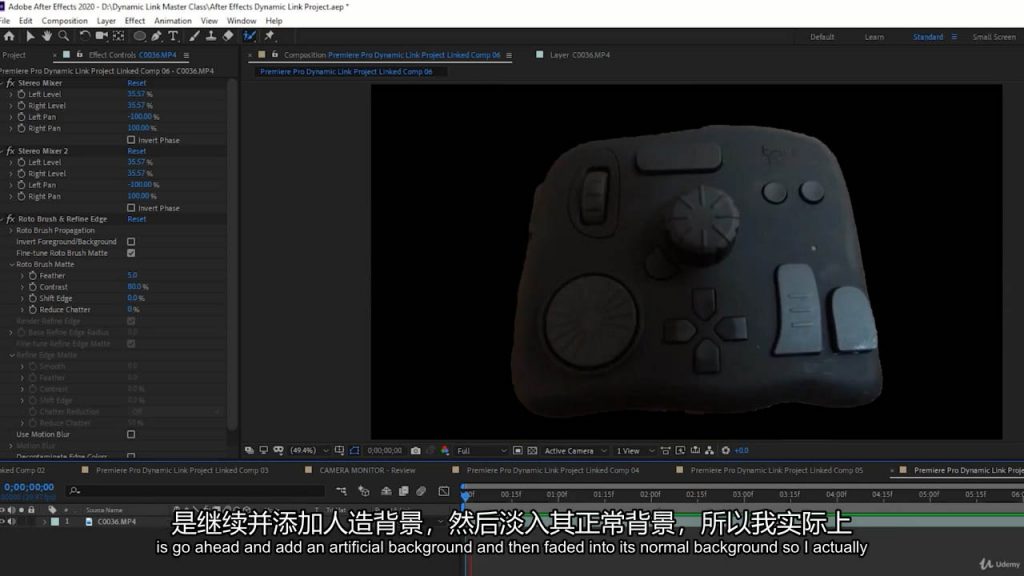Open the graph editor icon

(444, 491)
